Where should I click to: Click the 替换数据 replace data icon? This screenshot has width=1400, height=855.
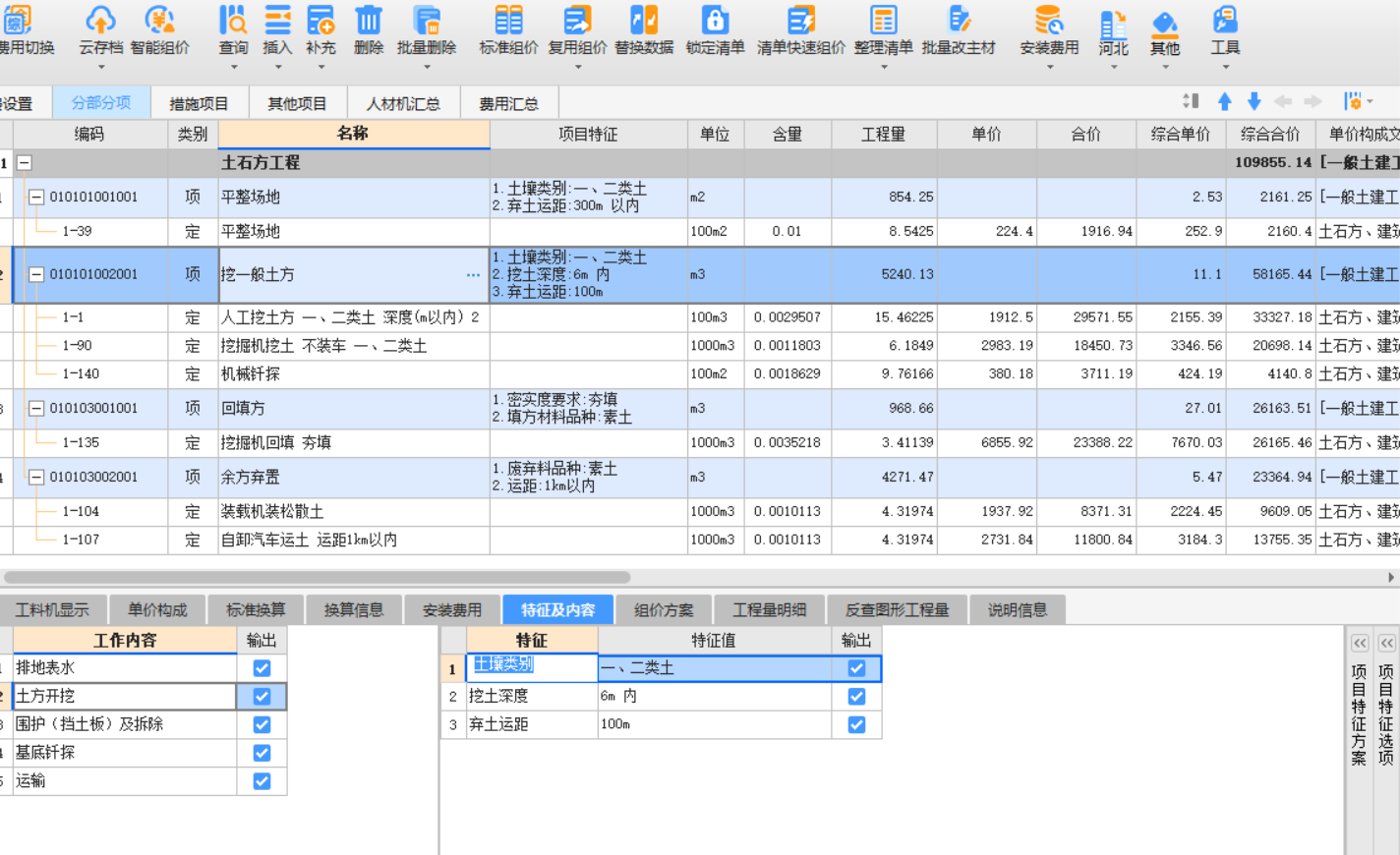coord(644,20)
